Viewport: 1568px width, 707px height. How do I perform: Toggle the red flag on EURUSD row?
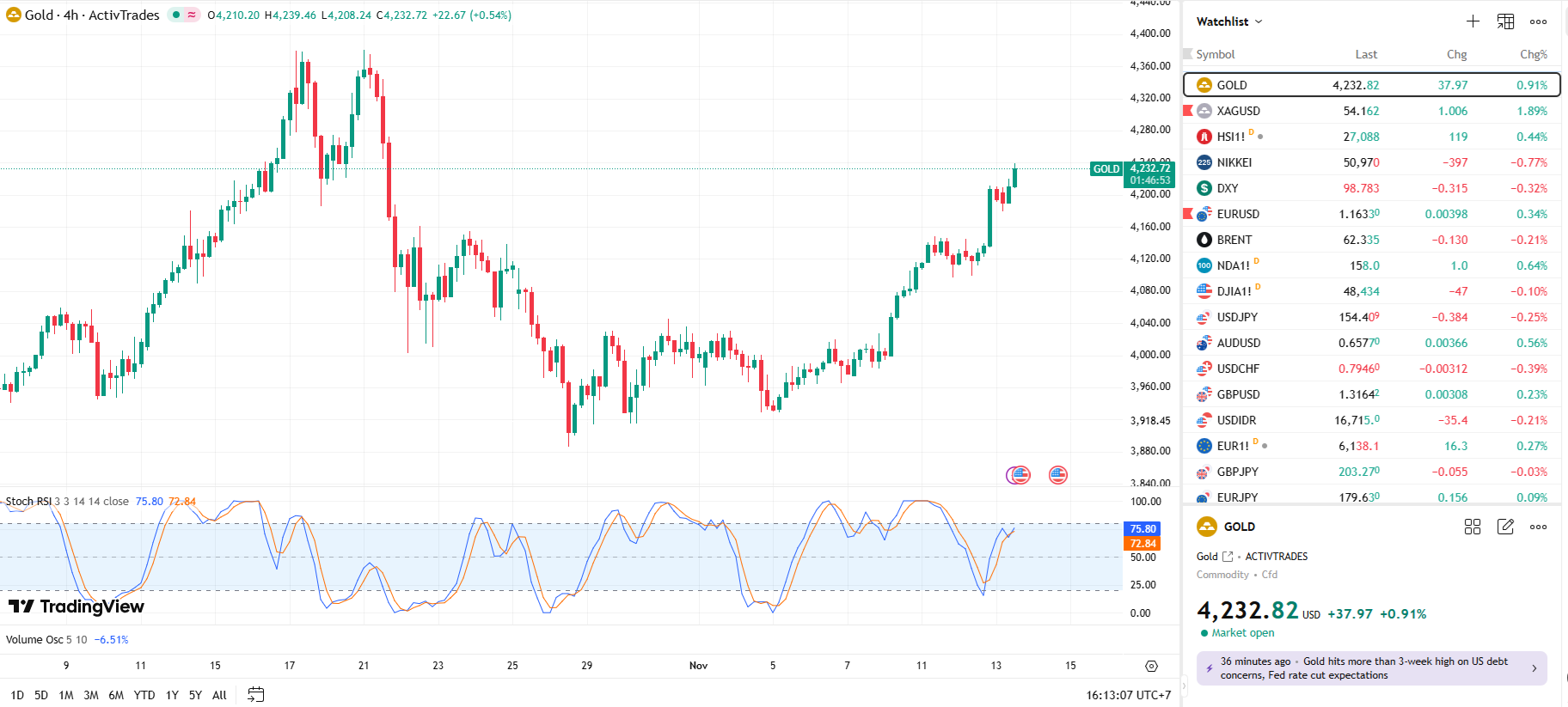1188,214
